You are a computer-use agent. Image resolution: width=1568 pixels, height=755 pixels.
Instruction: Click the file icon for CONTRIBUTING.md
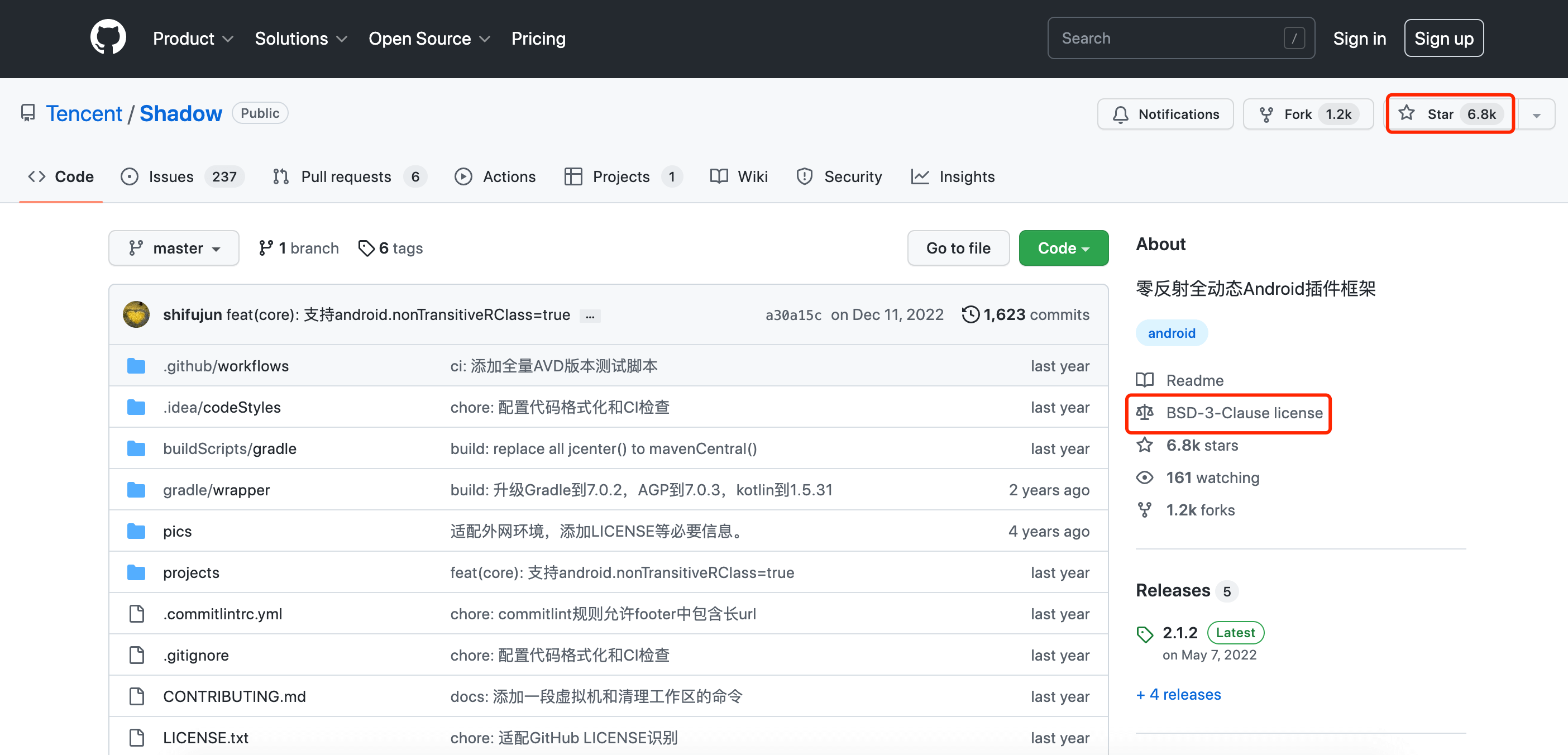pyautogui.click(x=137, y=696)
